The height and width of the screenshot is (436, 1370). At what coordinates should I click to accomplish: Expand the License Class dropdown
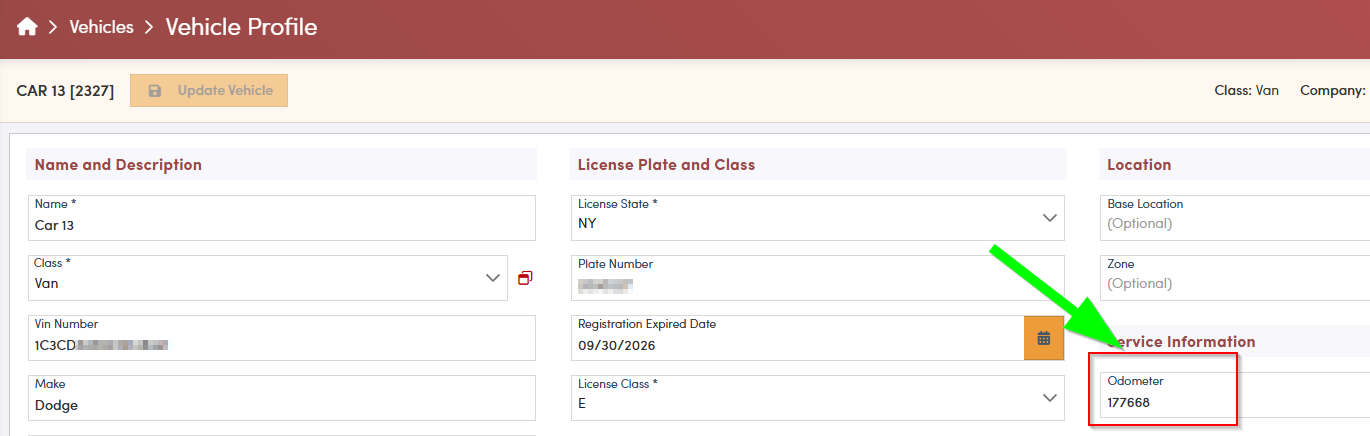1049,398
